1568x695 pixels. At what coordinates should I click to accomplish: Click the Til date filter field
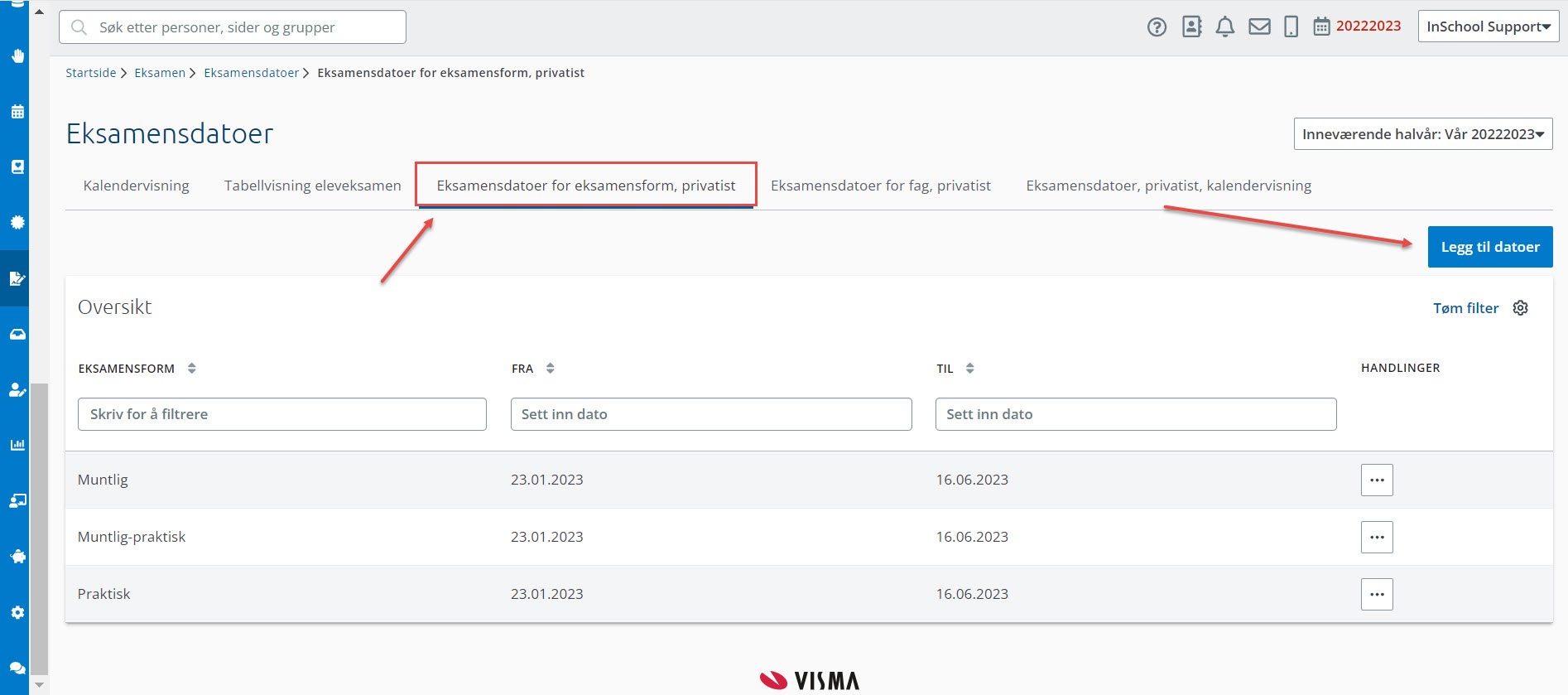coord(1136,414)
